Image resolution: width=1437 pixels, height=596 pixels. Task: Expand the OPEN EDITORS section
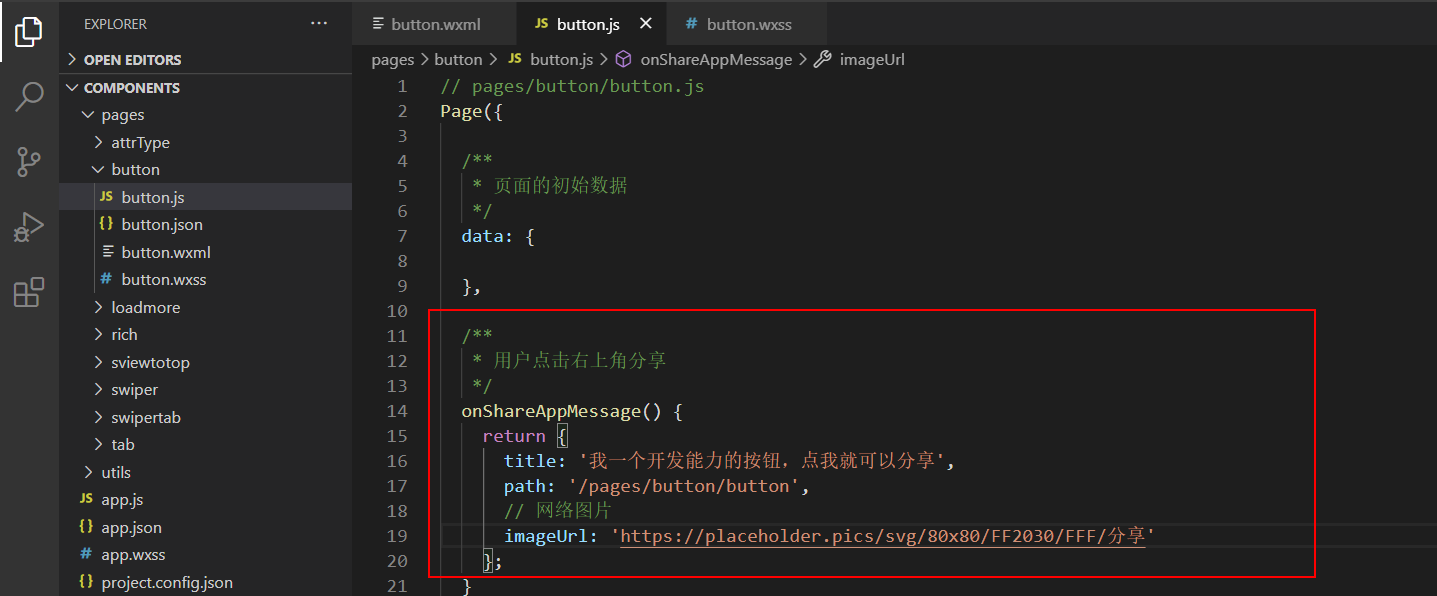pyautogui.click(x=206, y=60)
